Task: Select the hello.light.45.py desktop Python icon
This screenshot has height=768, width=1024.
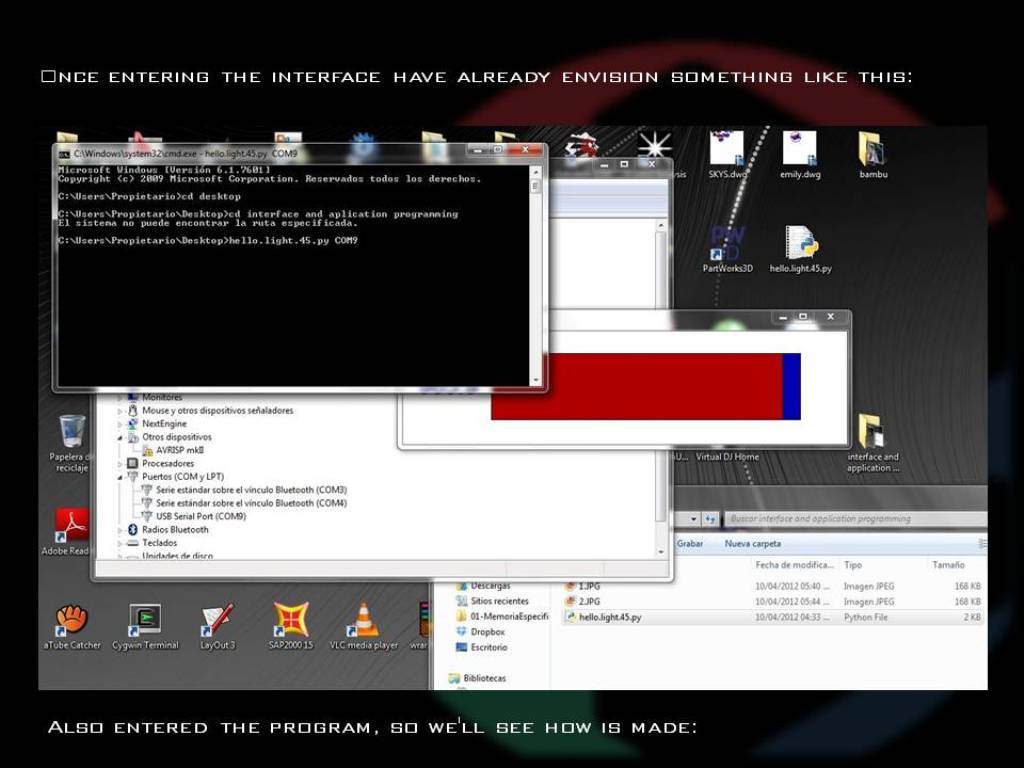Action: (801, 243)
